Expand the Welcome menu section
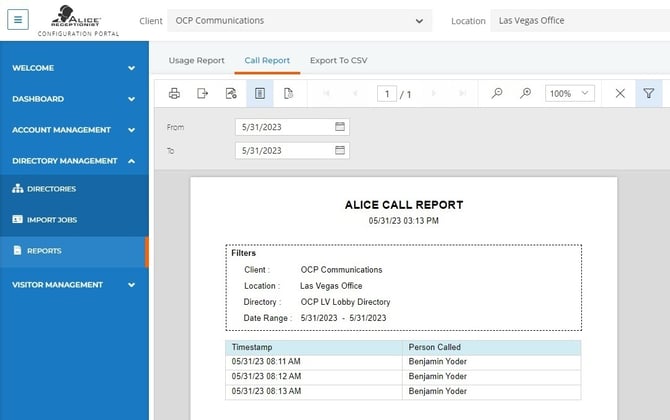The width and height of the screenshot is (670, 420). tap(74, 68)
